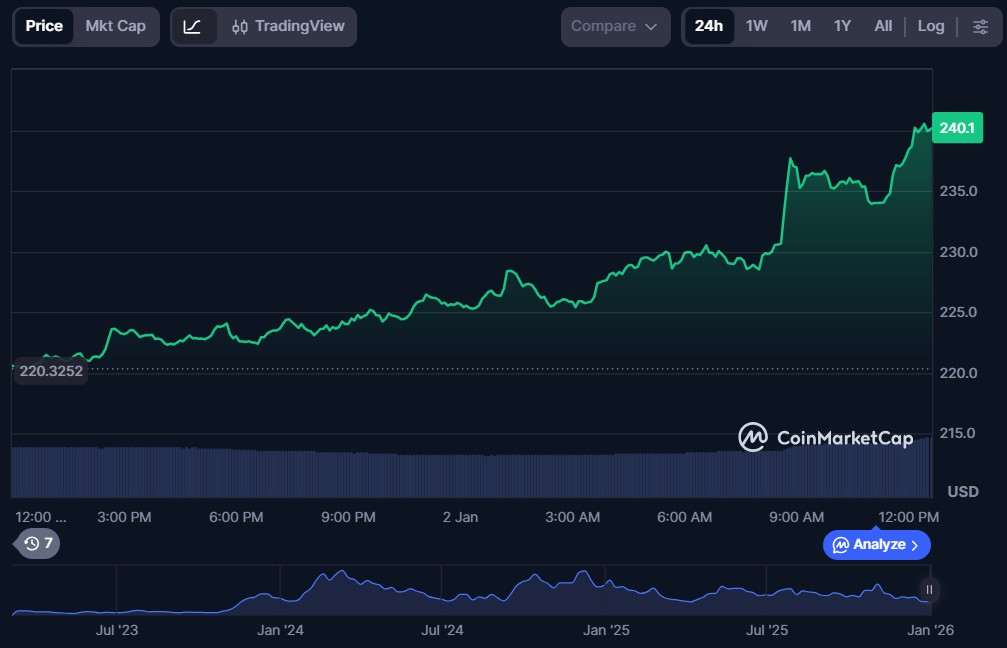
Task: Open chart settings sliders icon
Action: [x=980, y=27]
